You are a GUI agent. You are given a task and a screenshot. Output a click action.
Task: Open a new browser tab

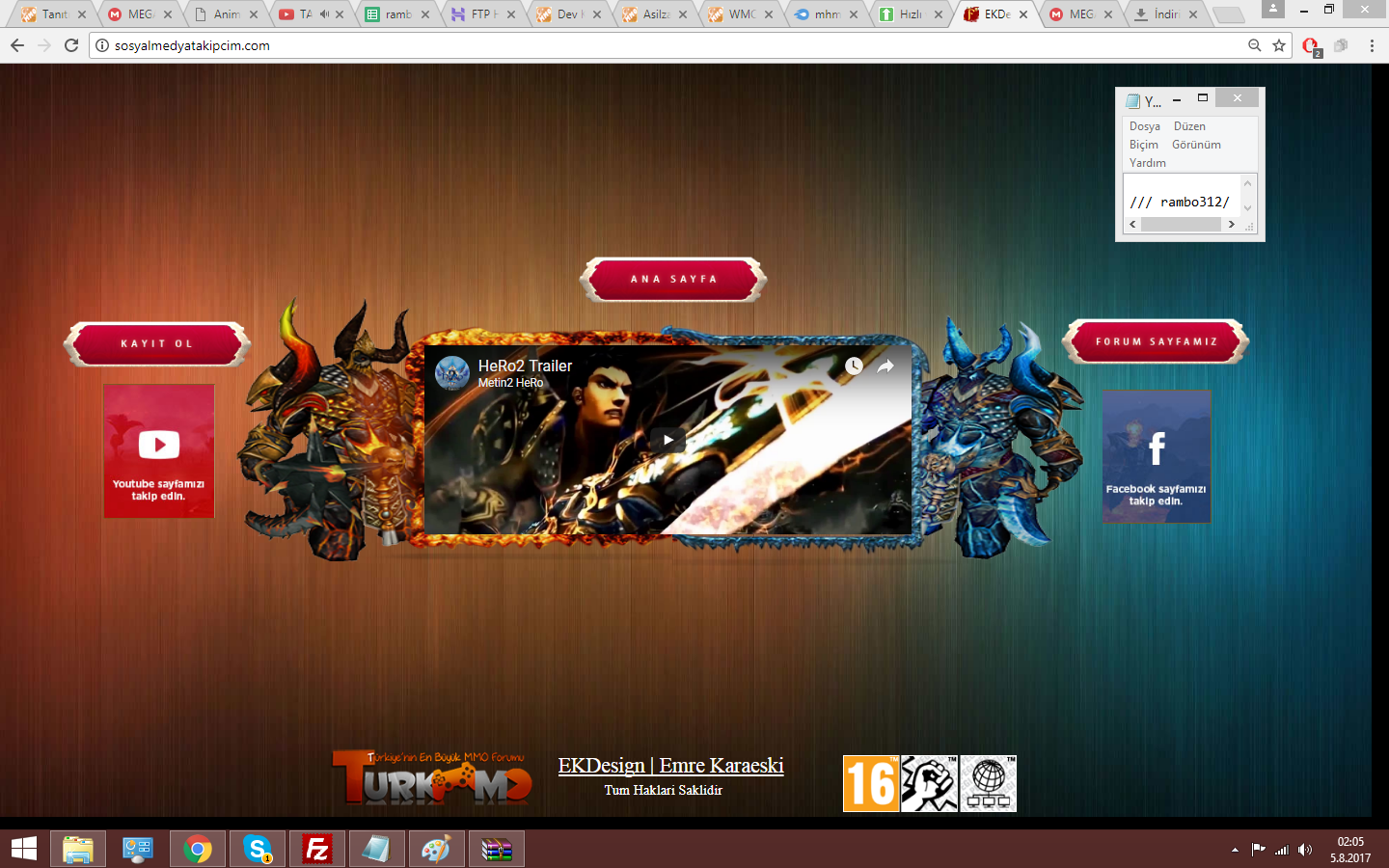pyautogui.click(x=1227, y=14)
